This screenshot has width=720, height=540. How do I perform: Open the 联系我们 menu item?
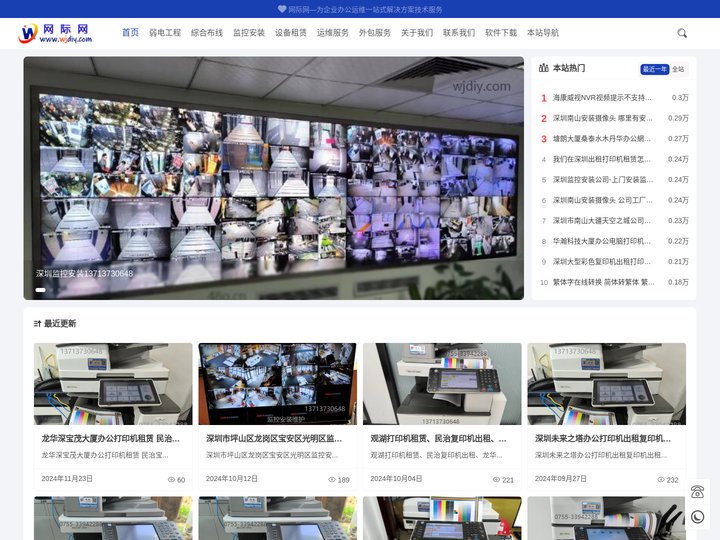pos(459,33)
